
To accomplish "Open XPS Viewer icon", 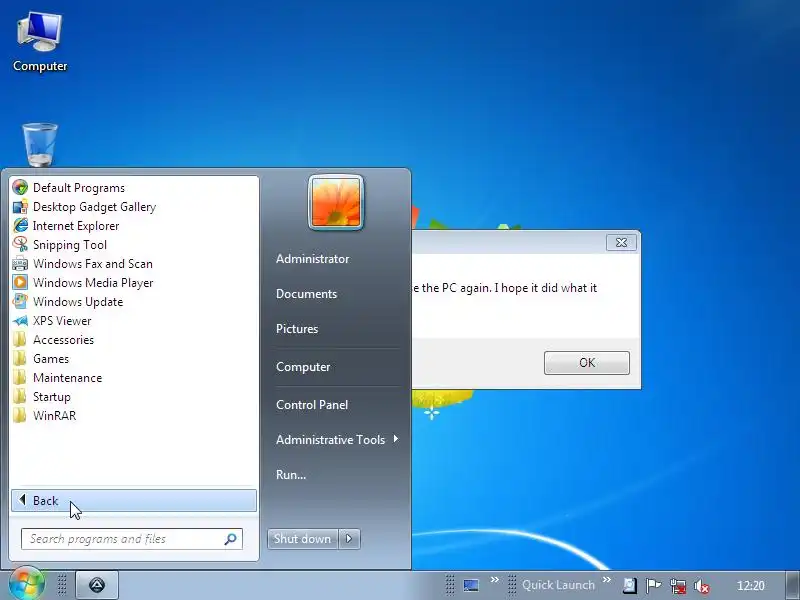I will pyautogui.click(x=20, y=320).
